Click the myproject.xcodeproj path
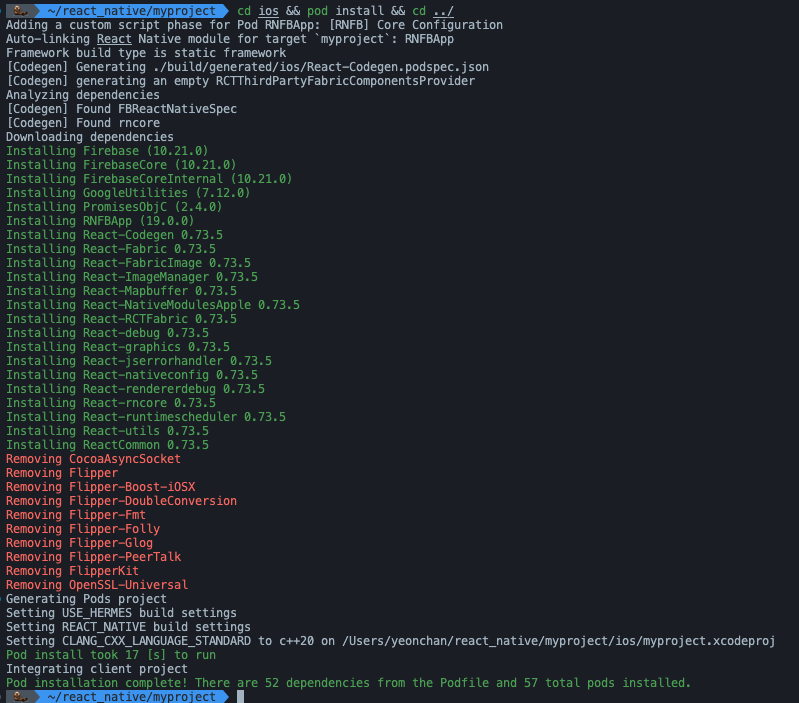This screenshot has height=703, width=799. [x=558, y=641]
